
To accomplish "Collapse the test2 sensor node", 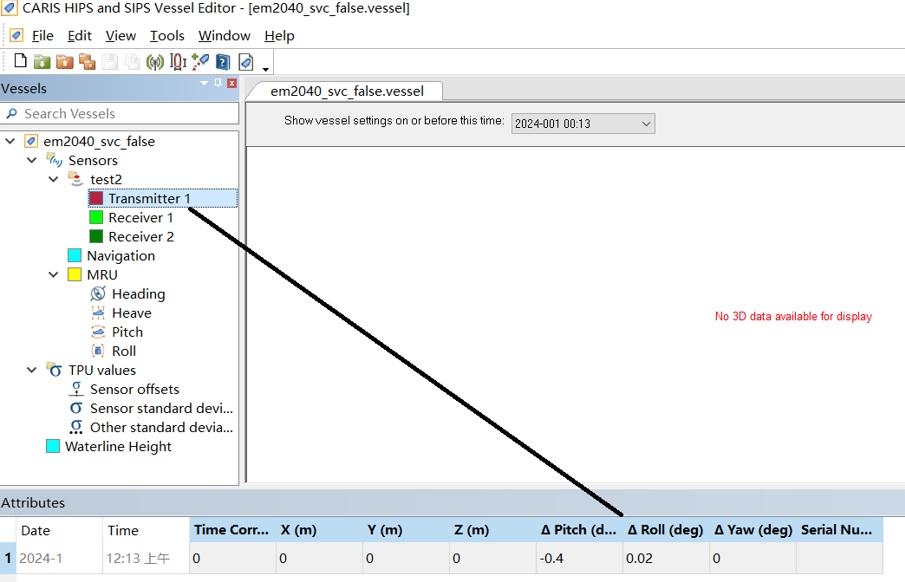I will 54,179.
